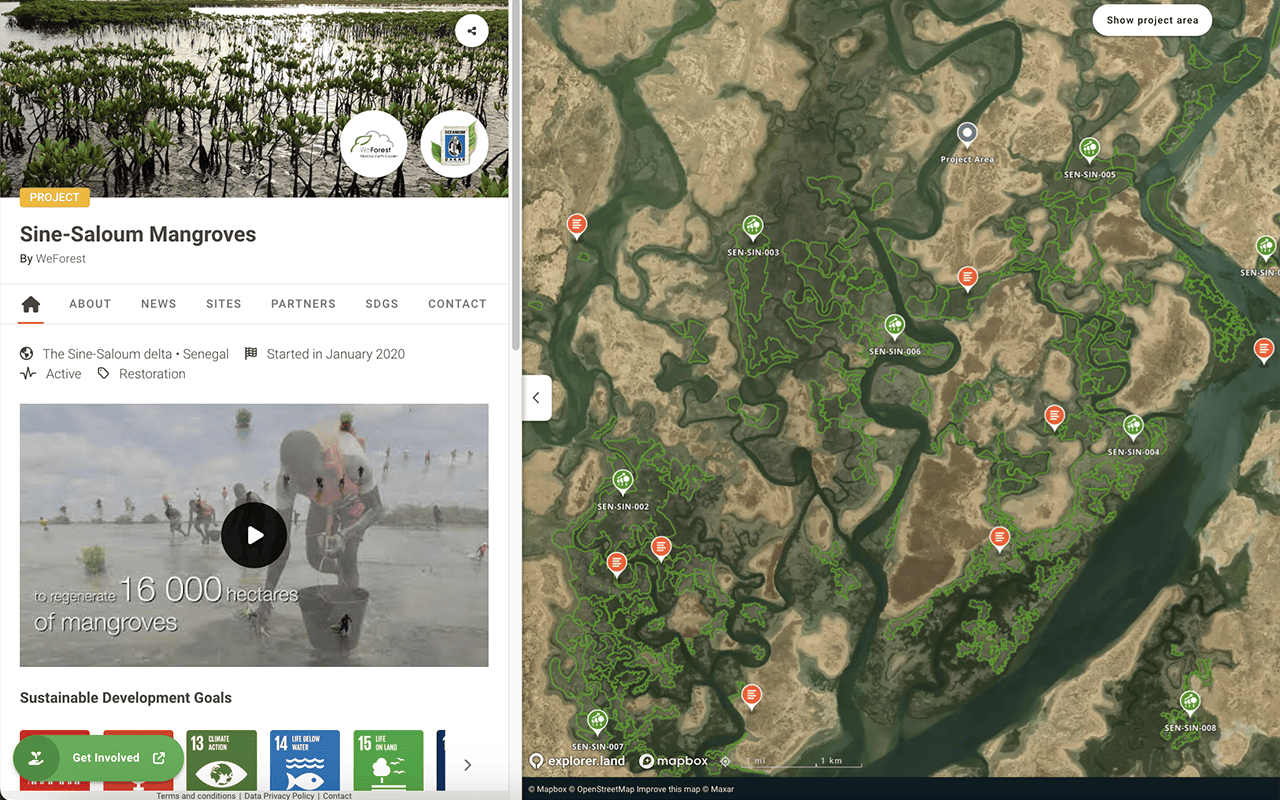Select the SEN-SIN-005 site marker
Image resolution: width=1280 pixels, height=800 pixels.
pyautogui.click(x=1089, y=150)
